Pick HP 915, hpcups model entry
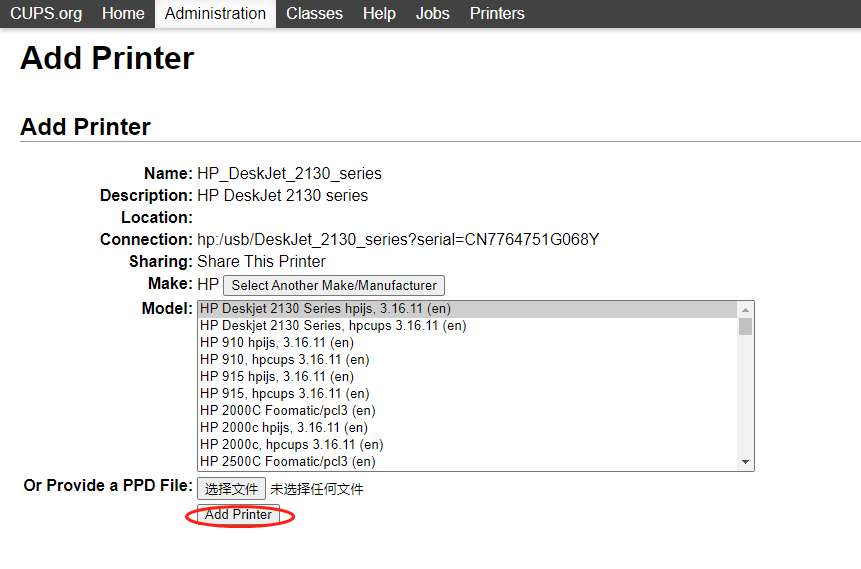This screenshot has height=569, width=861. [284, 394]
